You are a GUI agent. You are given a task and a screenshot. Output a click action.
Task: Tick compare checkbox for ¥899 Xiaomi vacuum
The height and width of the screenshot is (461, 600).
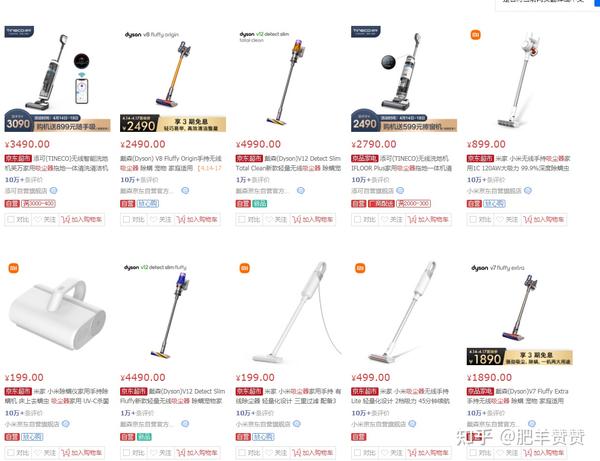pyautogui.click(x=473, y=220)
